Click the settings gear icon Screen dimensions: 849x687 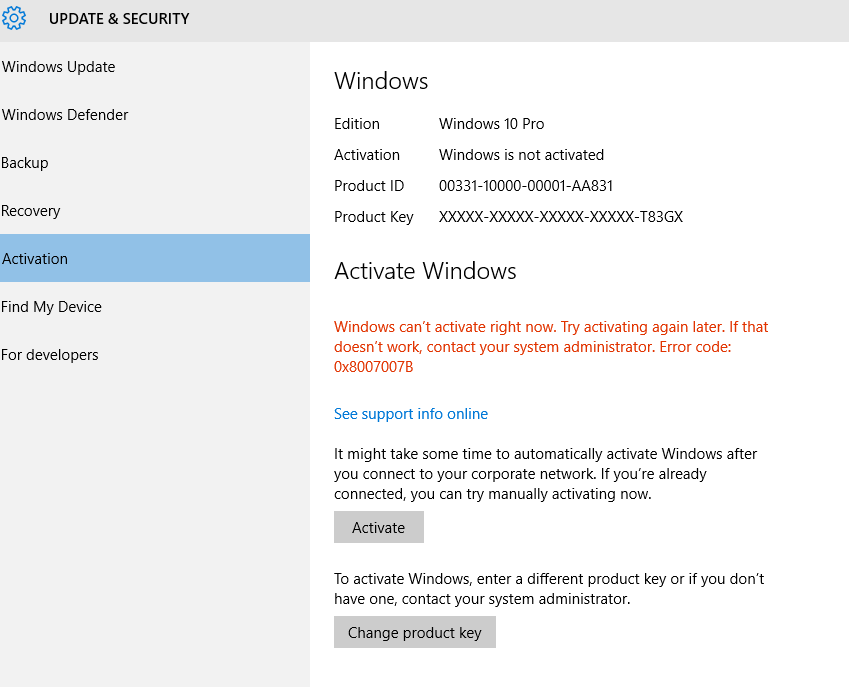[14, 18]
